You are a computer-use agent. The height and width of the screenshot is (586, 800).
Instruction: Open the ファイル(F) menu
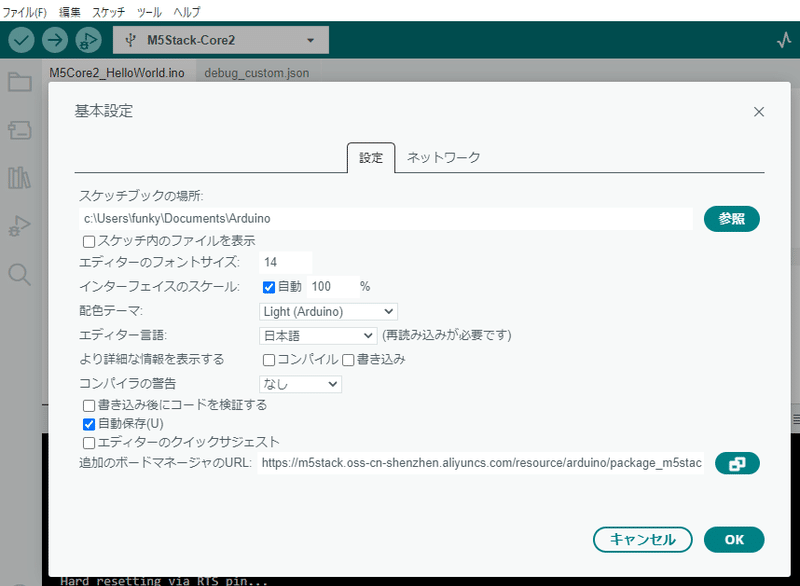coord(24,12)
